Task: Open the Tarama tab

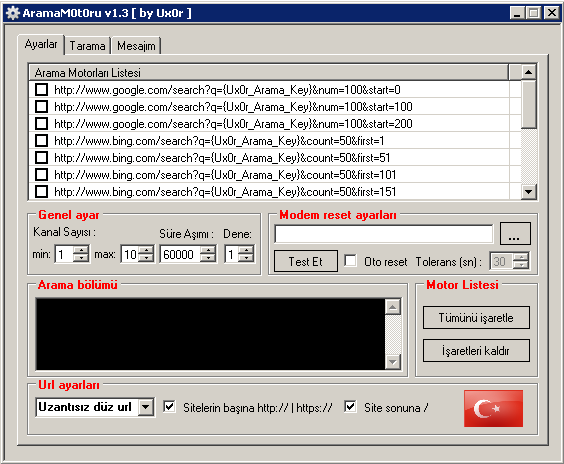Action: [87, 46]
